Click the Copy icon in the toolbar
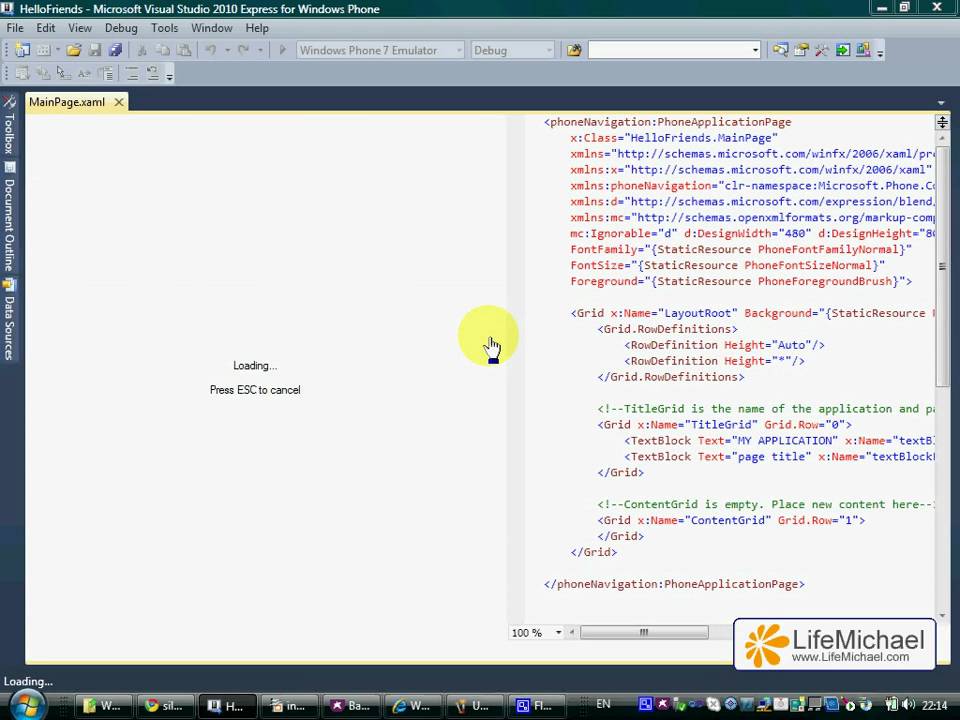 point(162,50)
